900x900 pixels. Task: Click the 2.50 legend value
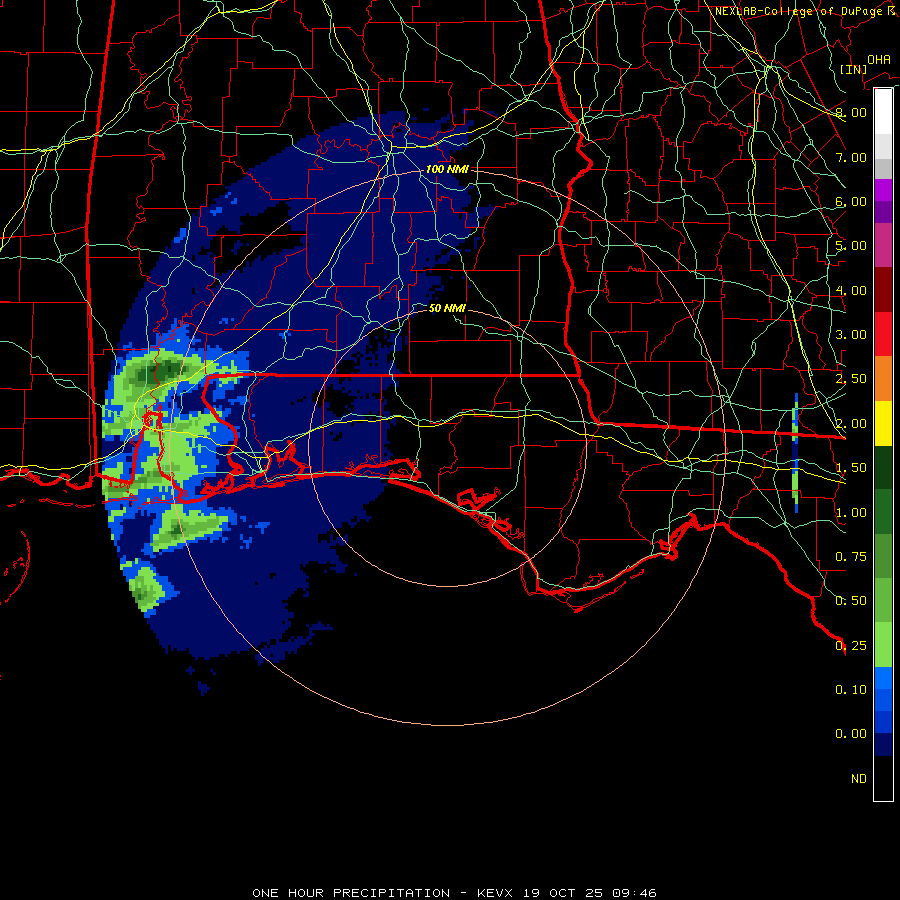(x=851, y=379)
